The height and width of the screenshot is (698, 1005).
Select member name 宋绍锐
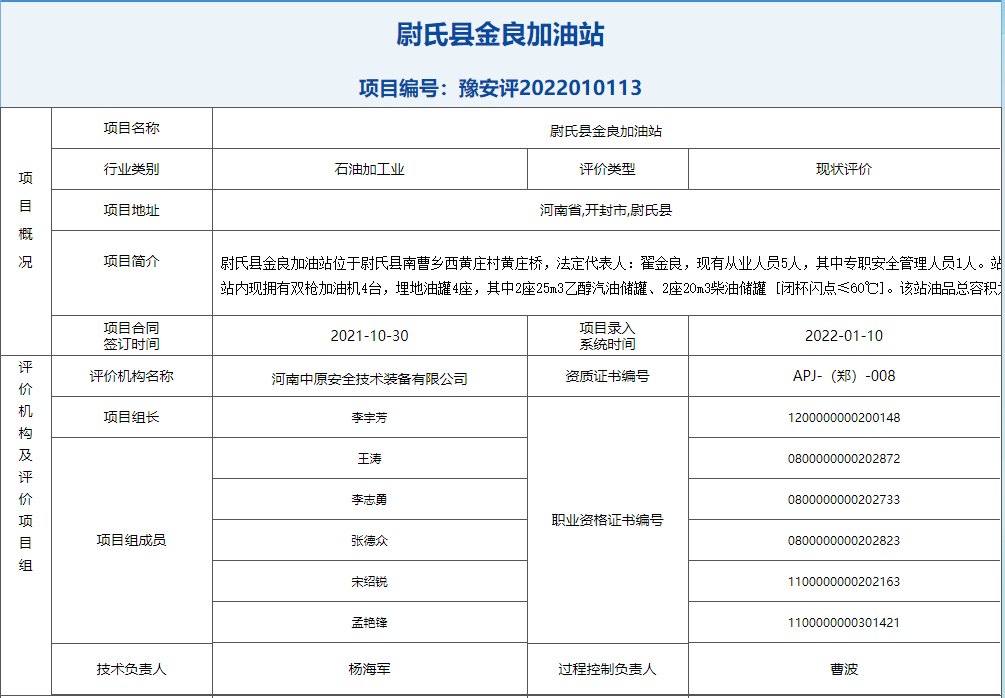(x=370, y=582)
